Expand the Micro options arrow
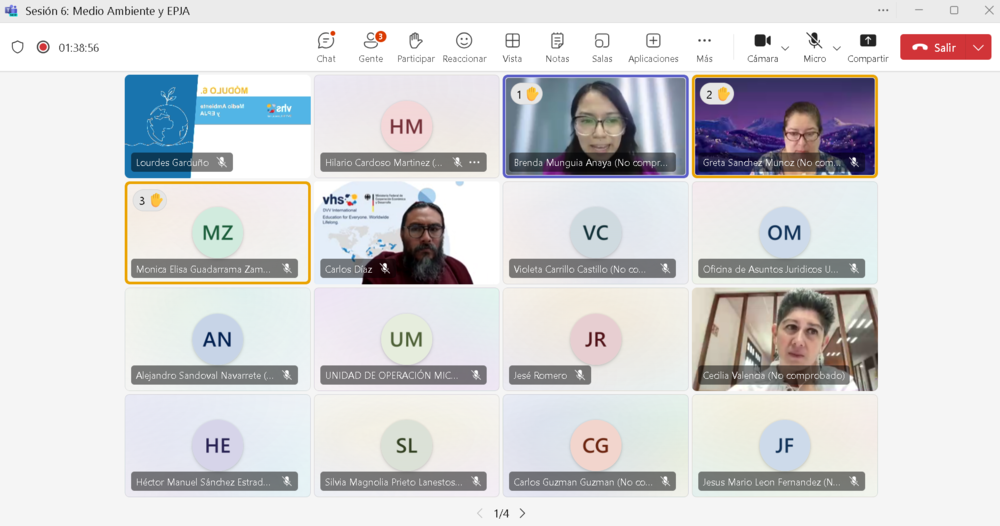 [837, 48]
